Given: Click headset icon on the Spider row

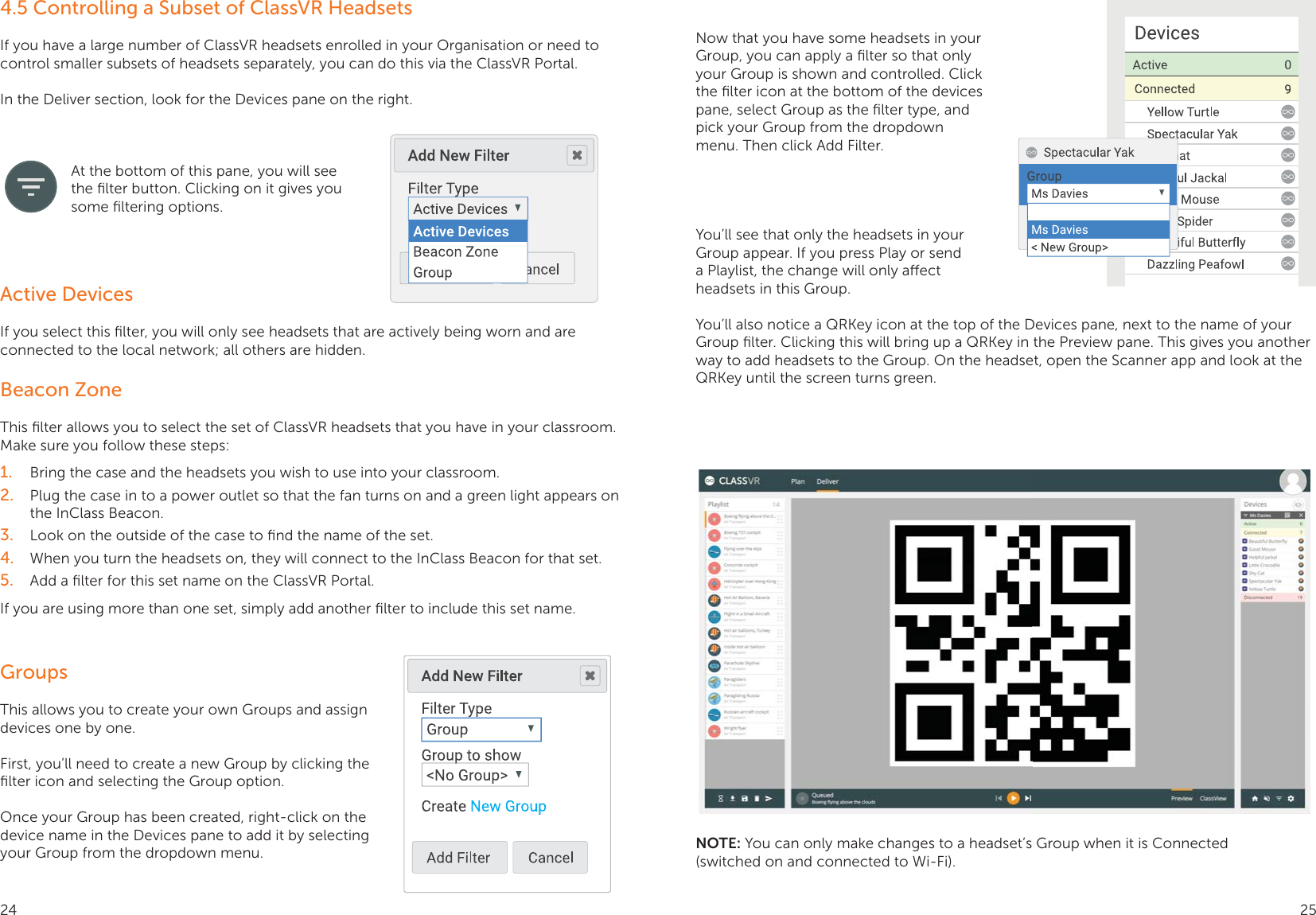Looking at the screenshot, I should tap(1288, 220).
